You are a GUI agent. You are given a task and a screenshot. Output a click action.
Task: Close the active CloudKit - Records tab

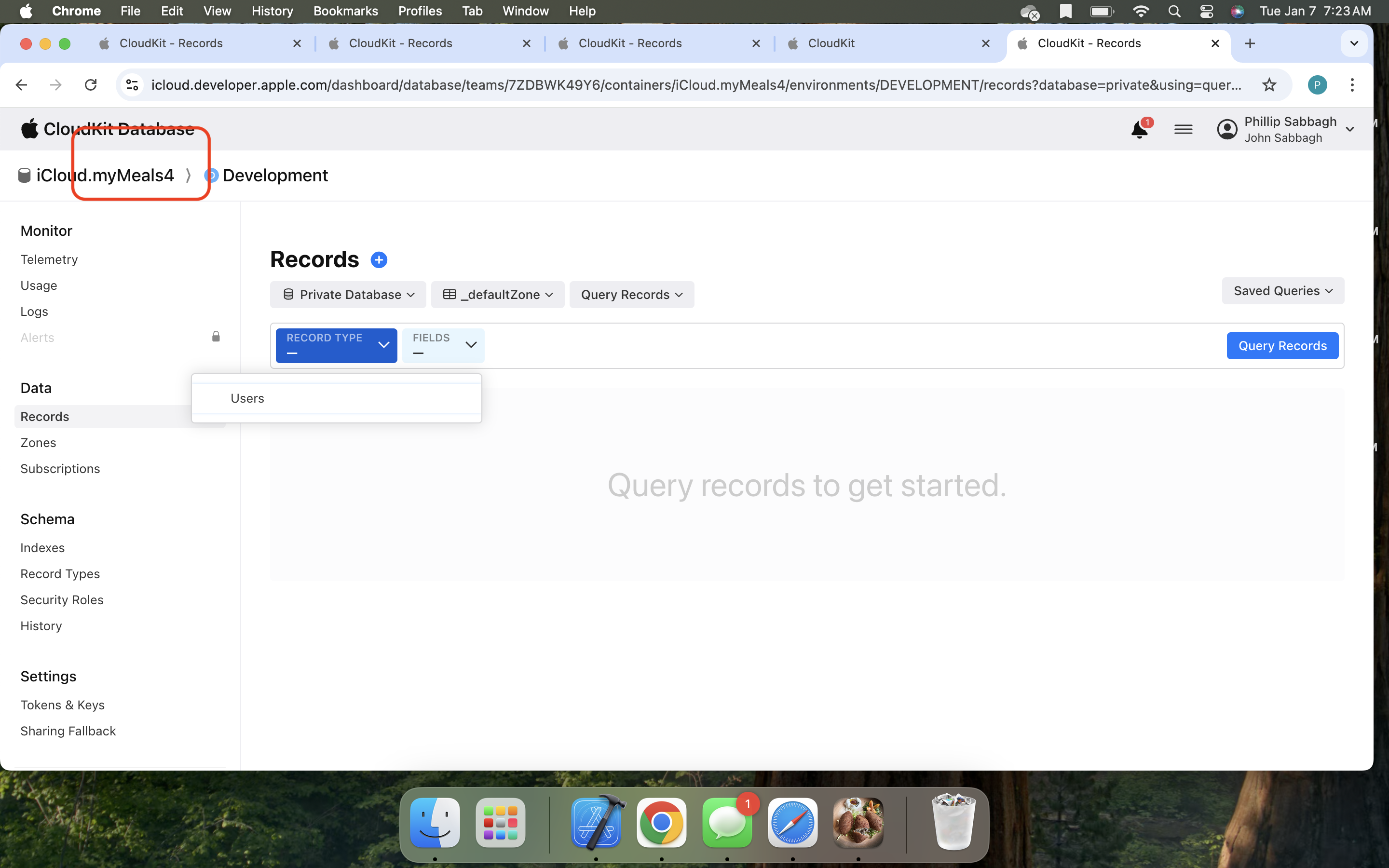pyautogui.click(x=1215, y=43)
